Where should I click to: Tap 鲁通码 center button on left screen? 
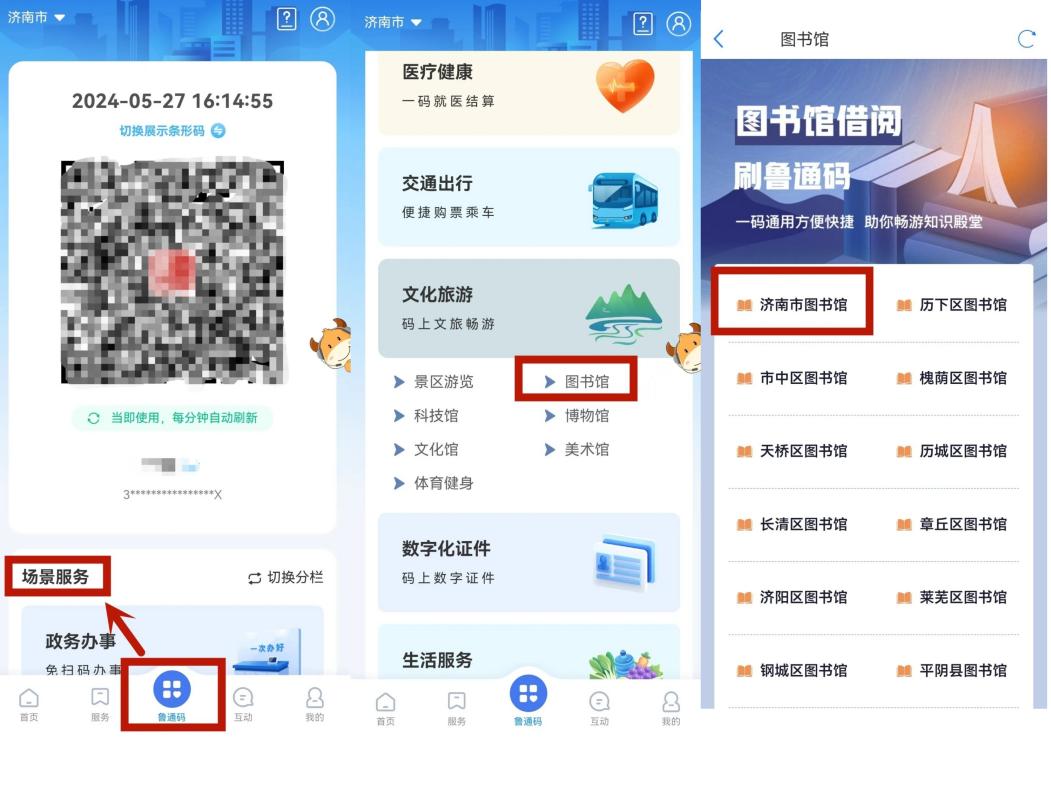tap(172, 696)
